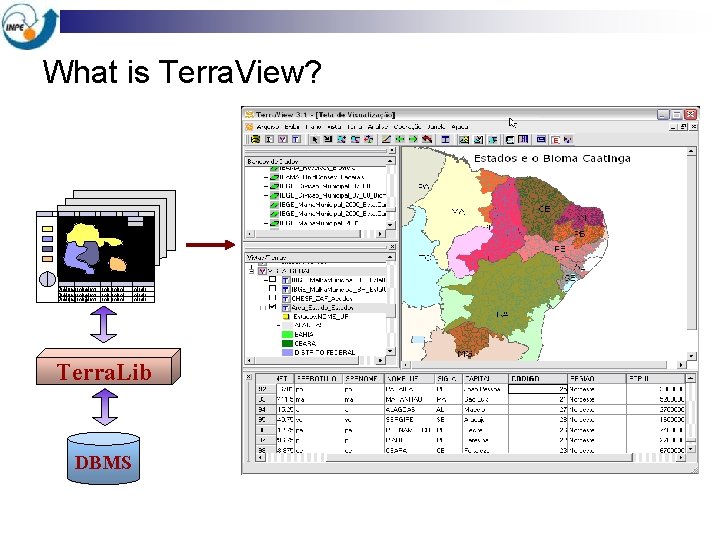The height and width of the screenshot is (540, 720).
Task: Open the Janela menu
Action: 435,126
